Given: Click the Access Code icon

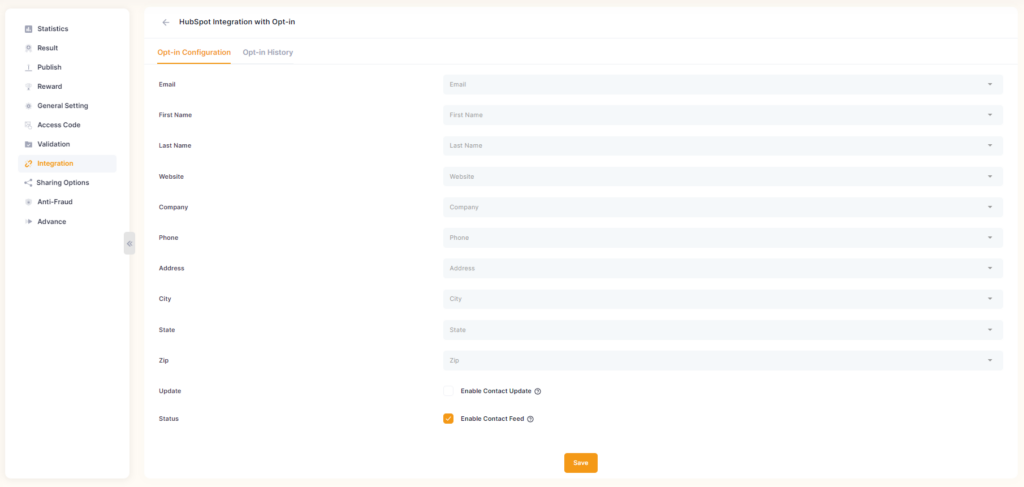Looking at the screenshot, I should pyautogui.click(x=28, y=125).
